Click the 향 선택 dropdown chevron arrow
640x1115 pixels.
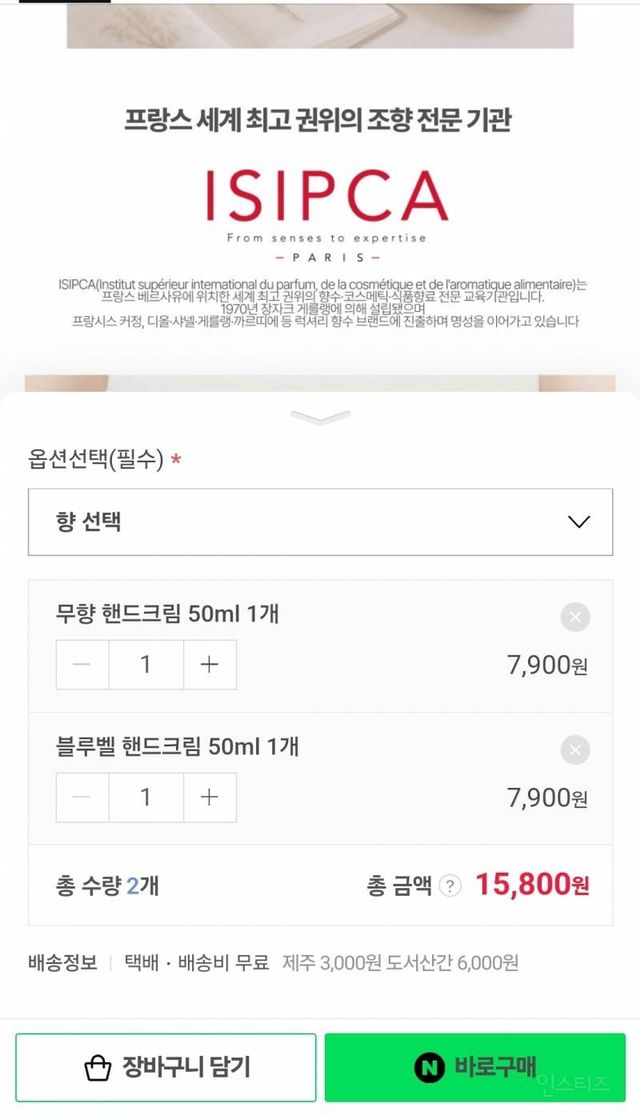[578, 522]
